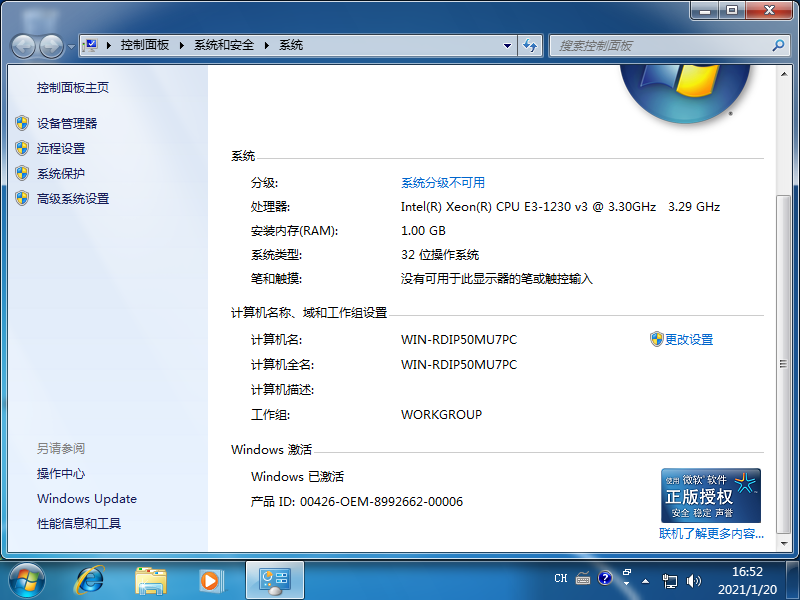The width and height of the screenshot is (800, 600).
Task: Select 控制面板 breadcrumb segment
Action: click(144, 45)
